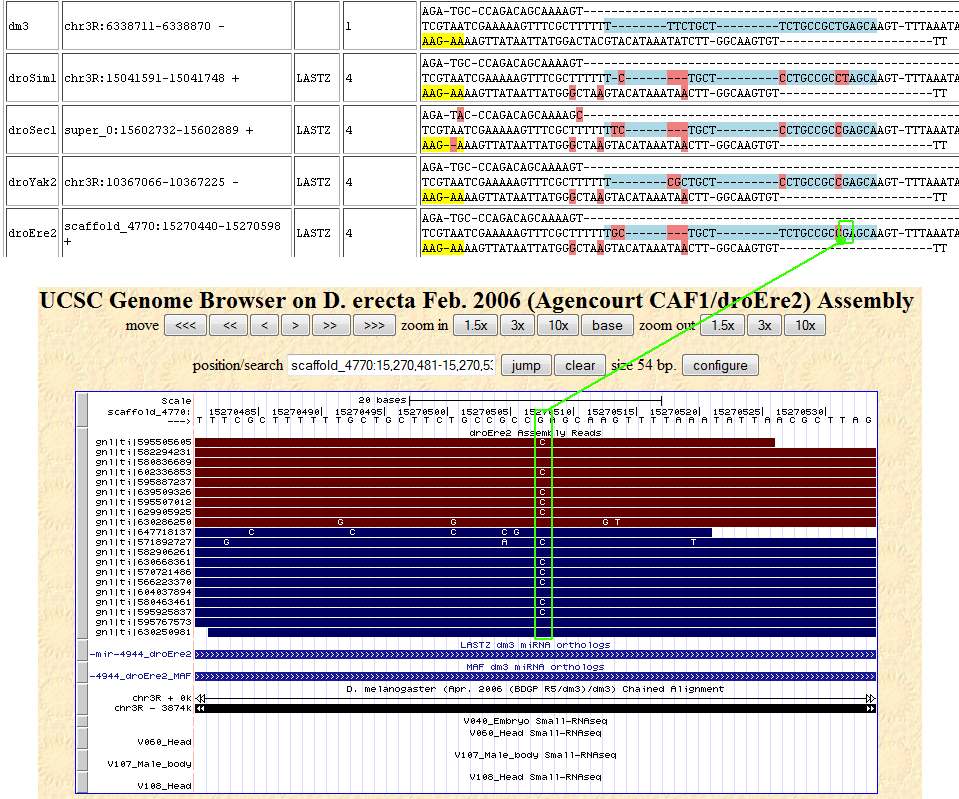The height and width of the screenshot is (799, 959).
Task: Click the chr3R - 3874k chain alignment bar
Action: click(x=535, y=708)
